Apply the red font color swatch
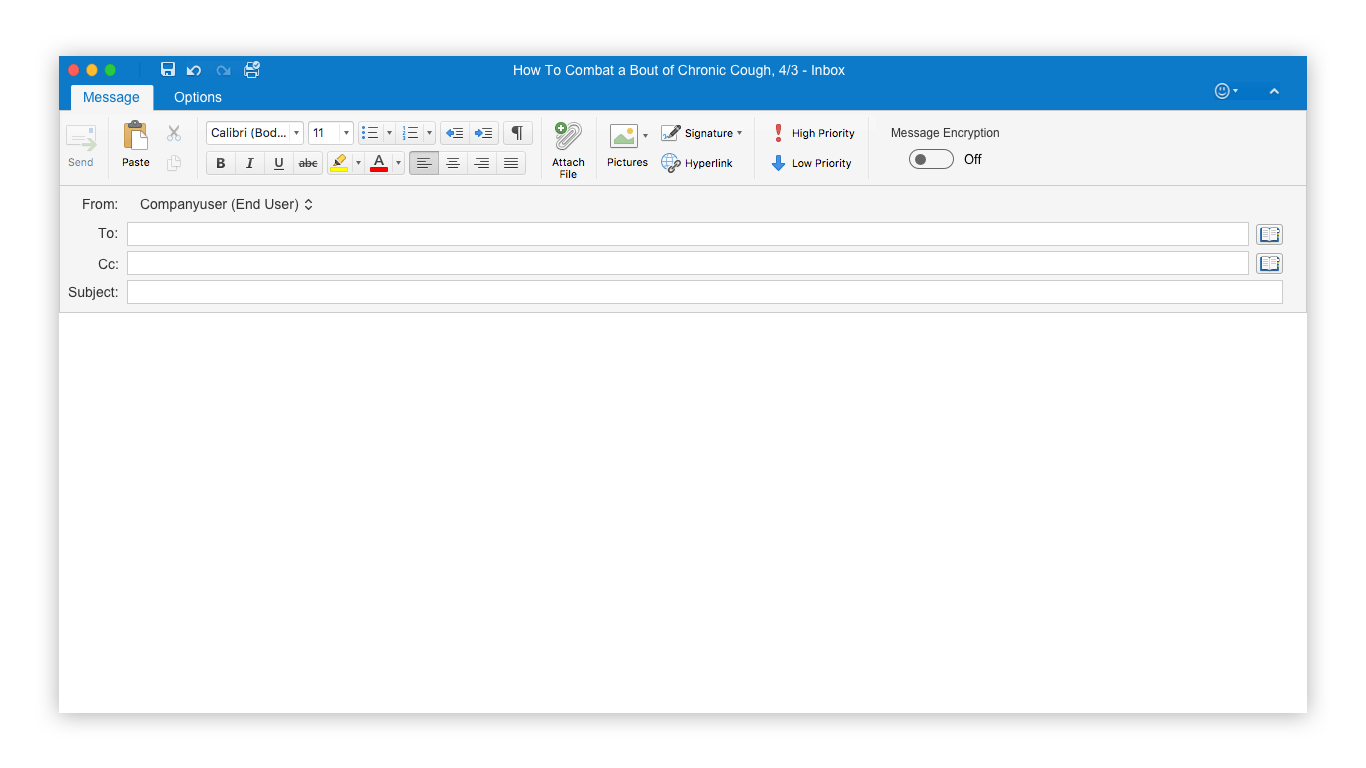The image size is (1366, 768). (379, 163)
